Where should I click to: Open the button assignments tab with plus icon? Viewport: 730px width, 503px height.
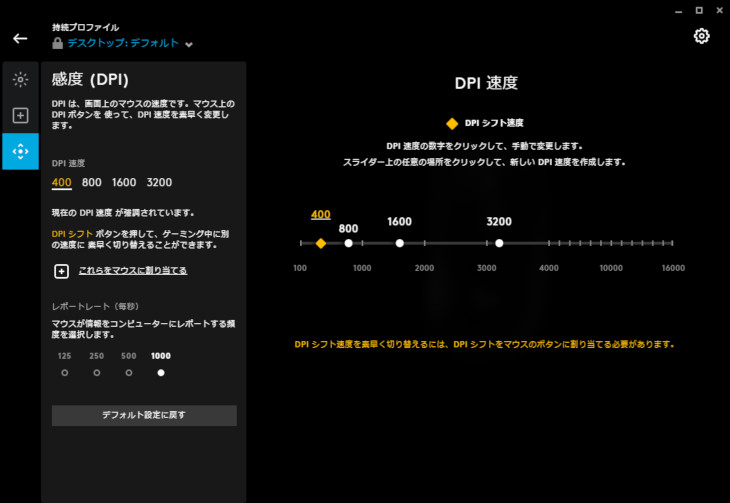coord(20,116)
